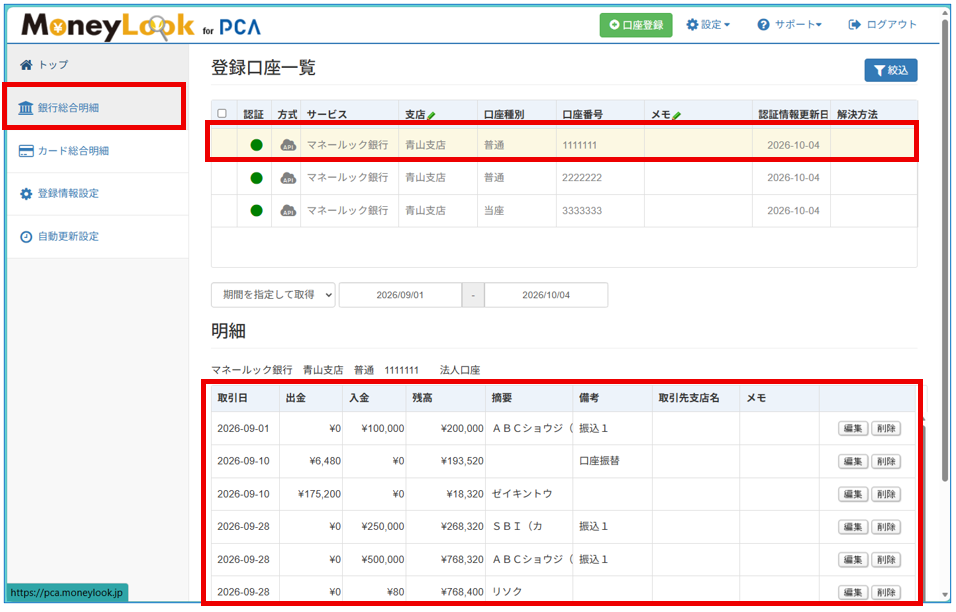Open the サポート dropdown menu
956x612 pixels.
pyautogui.click(x=790, y=24)
